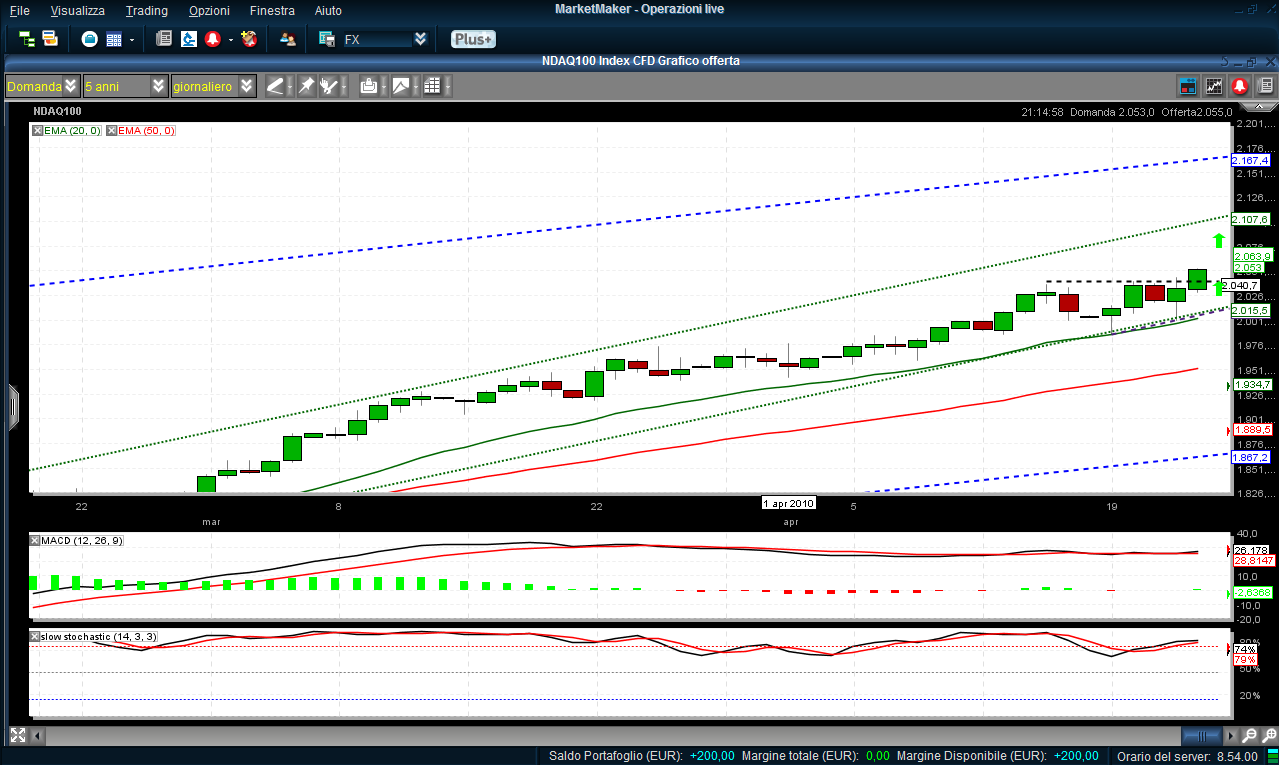1279x765 pixels.
Task: Click the tree structure icon in top toolbar
Action: [27, 40]
